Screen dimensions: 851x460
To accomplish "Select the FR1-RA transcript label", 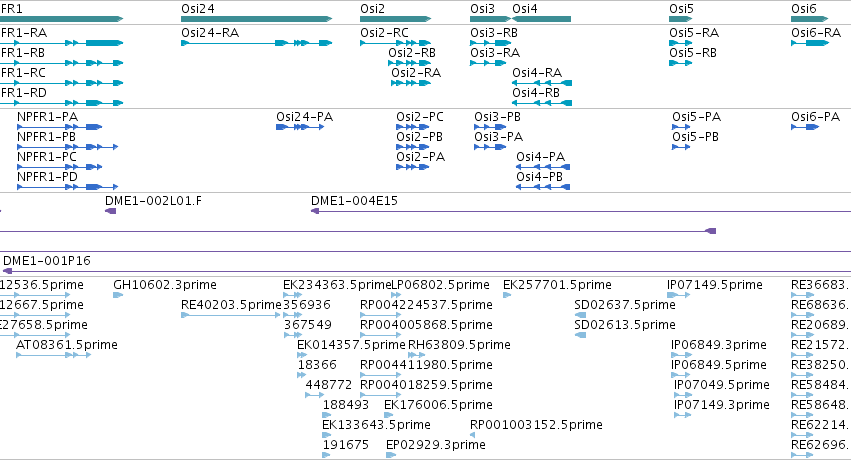I will point(24,33).
